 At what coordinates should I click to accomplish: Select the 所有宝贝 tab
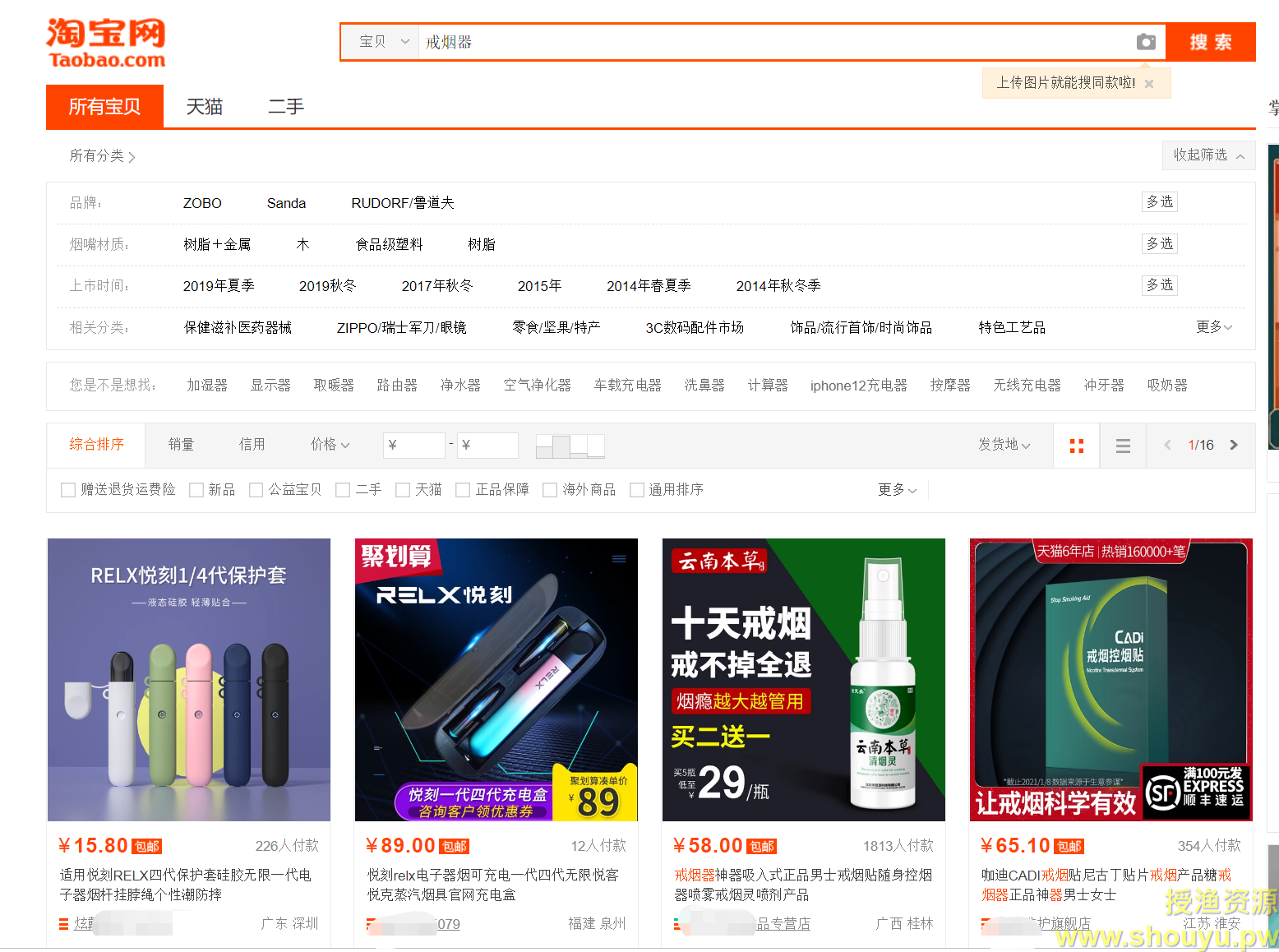click(x=104, y=107)
